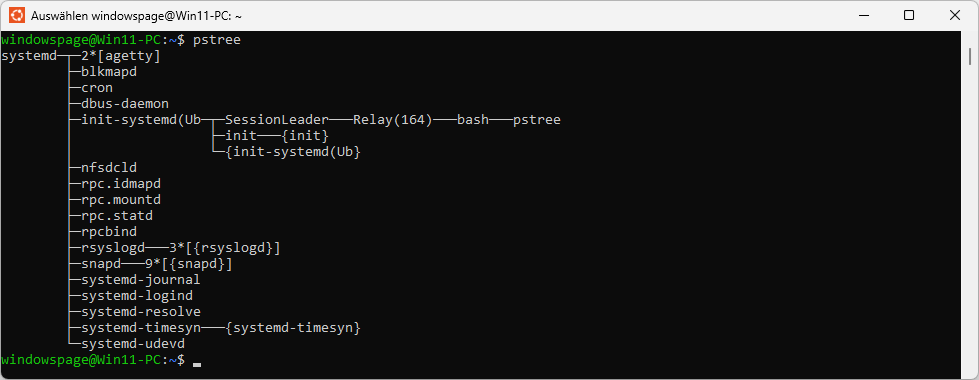Click the blkmapd process line

coord(109,72)
